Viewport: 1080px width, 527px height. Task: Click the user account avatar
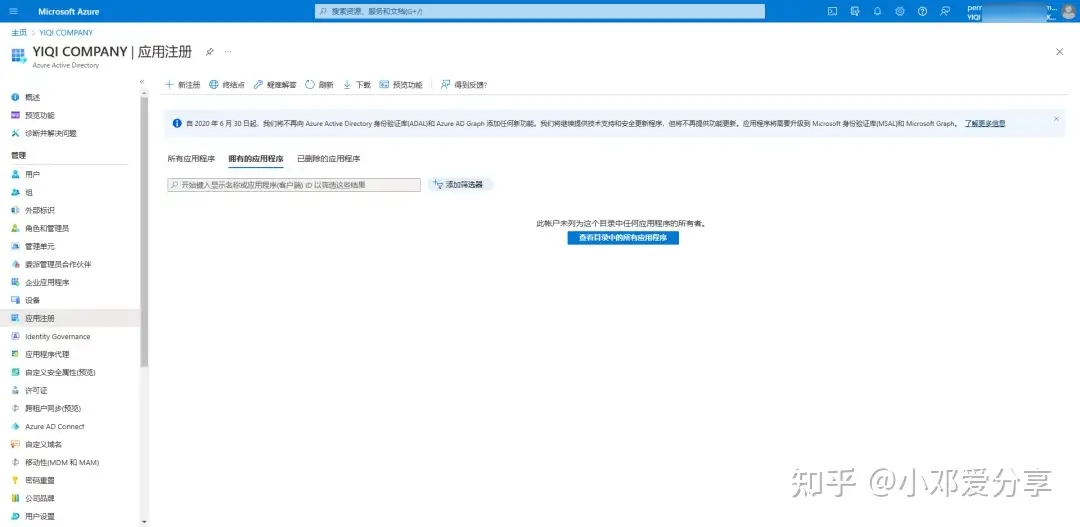pyautogui.click(x=1068, y=11)
